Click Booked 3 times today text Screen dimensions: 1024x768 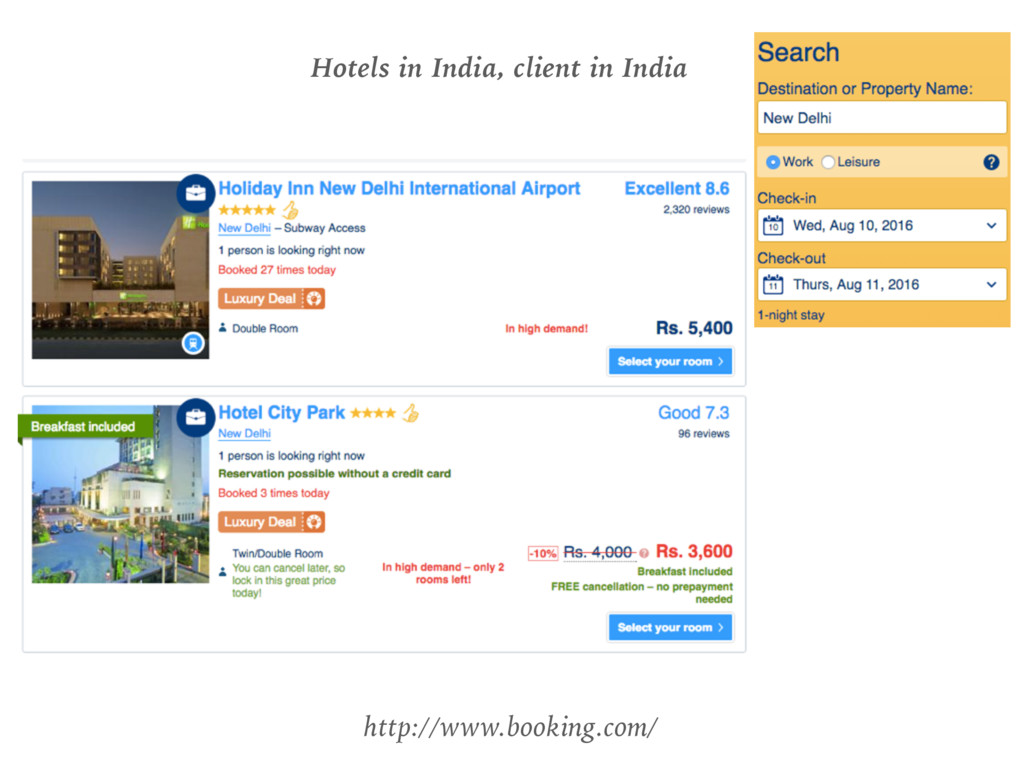pyautogui.click(x=274, y=493)
